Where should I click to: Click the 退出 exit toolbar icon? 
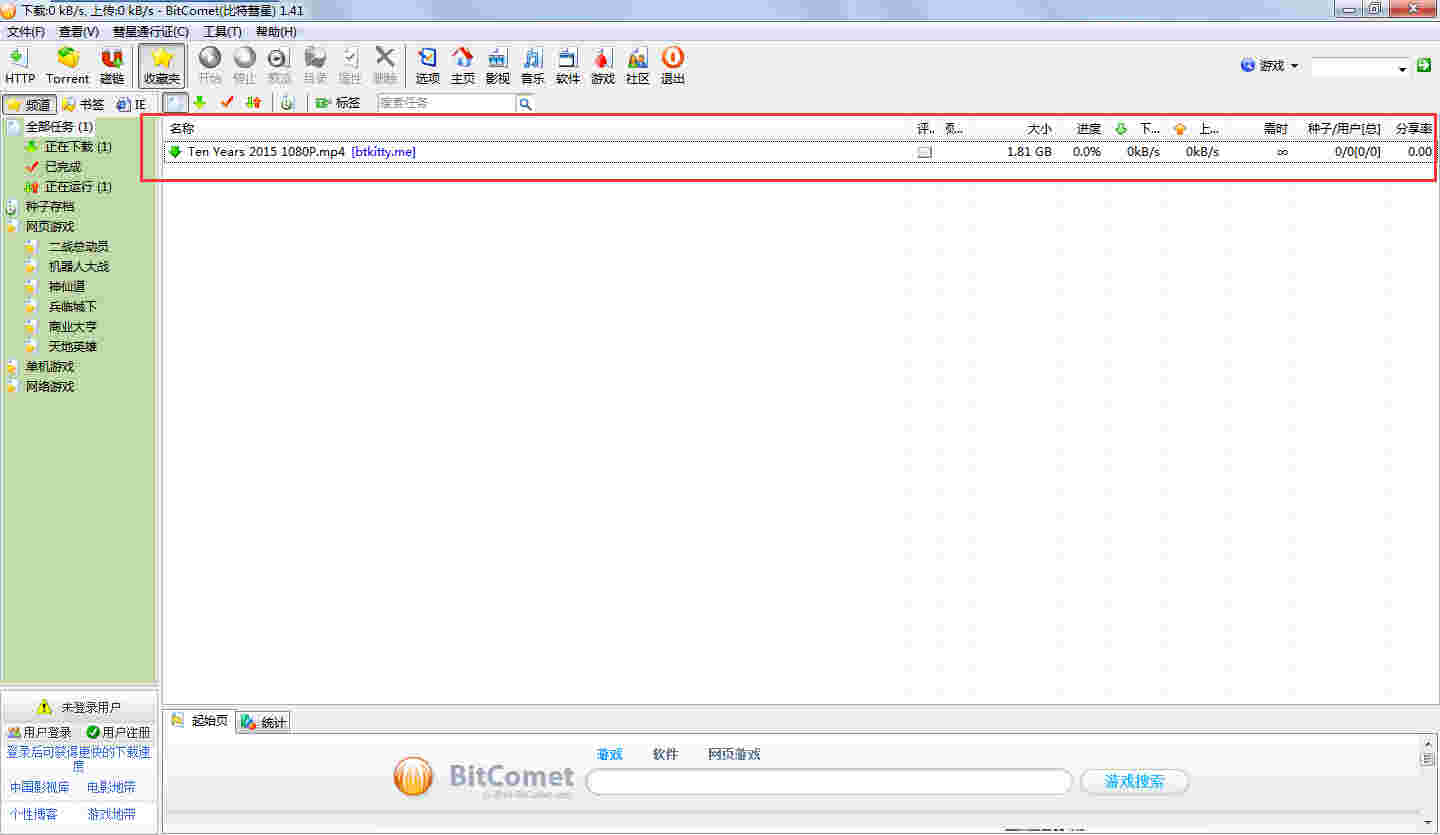click(x=673, y=66)
